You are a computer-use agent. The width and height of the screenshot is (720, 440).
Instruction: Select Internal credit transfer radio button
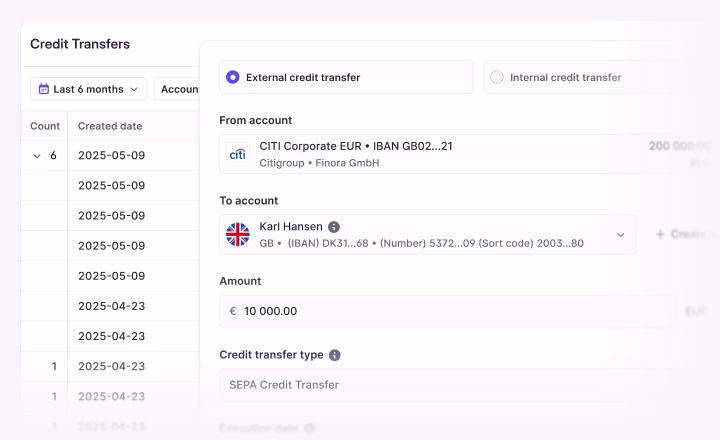click(x=496, y=77)
